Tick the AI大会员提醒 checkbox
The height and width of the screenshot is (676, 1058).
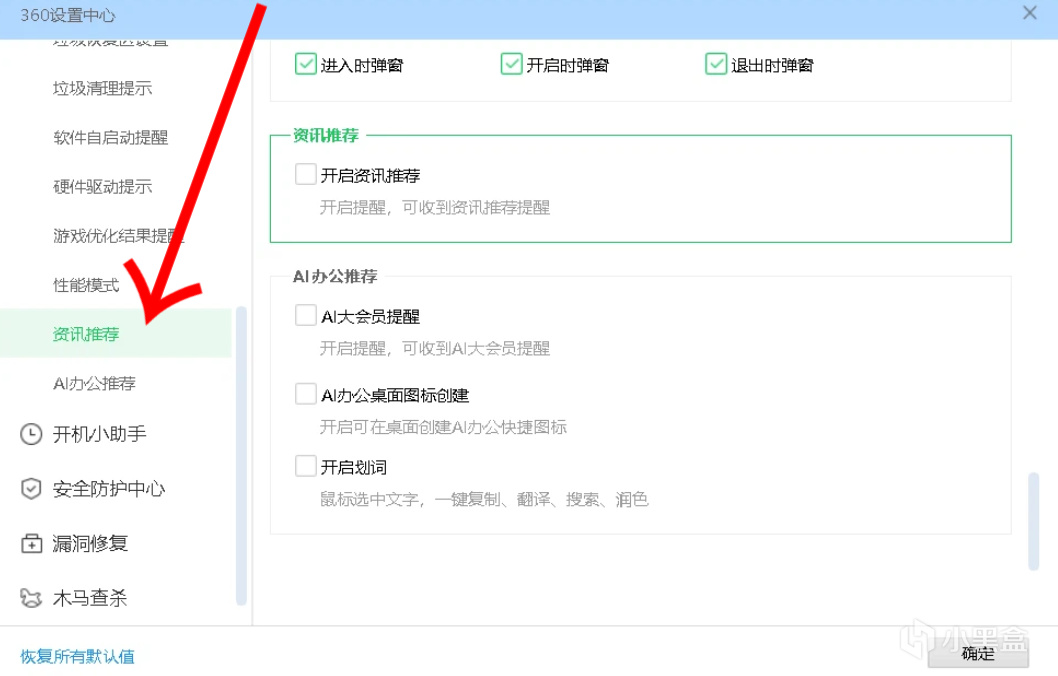coord(306,315)
